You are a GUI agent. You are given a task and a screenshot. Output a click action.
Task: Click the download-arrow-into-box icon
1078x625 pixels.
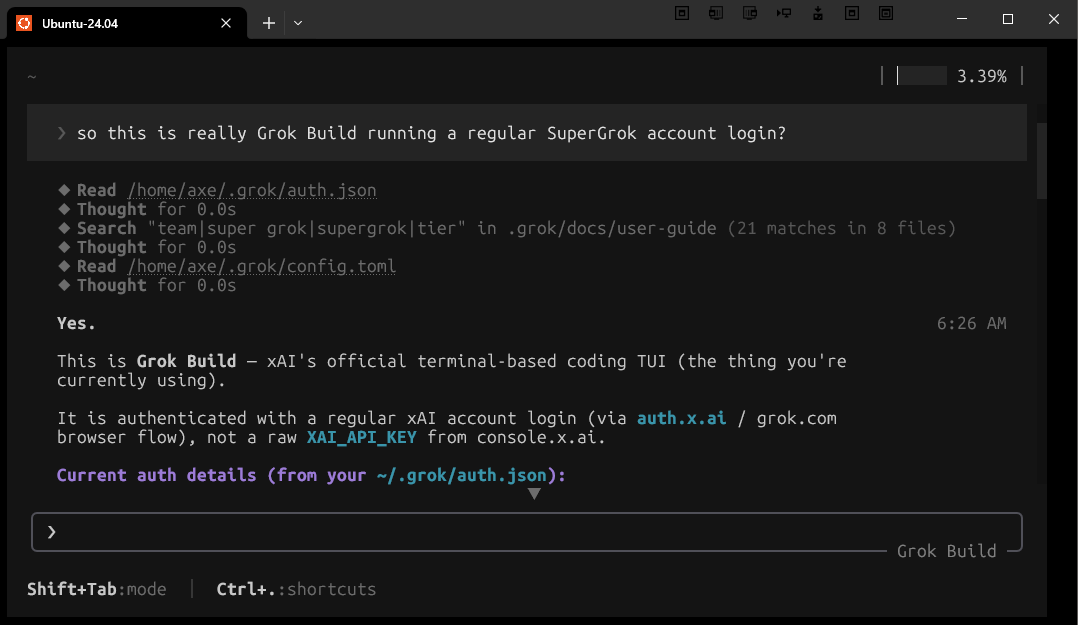817,13
